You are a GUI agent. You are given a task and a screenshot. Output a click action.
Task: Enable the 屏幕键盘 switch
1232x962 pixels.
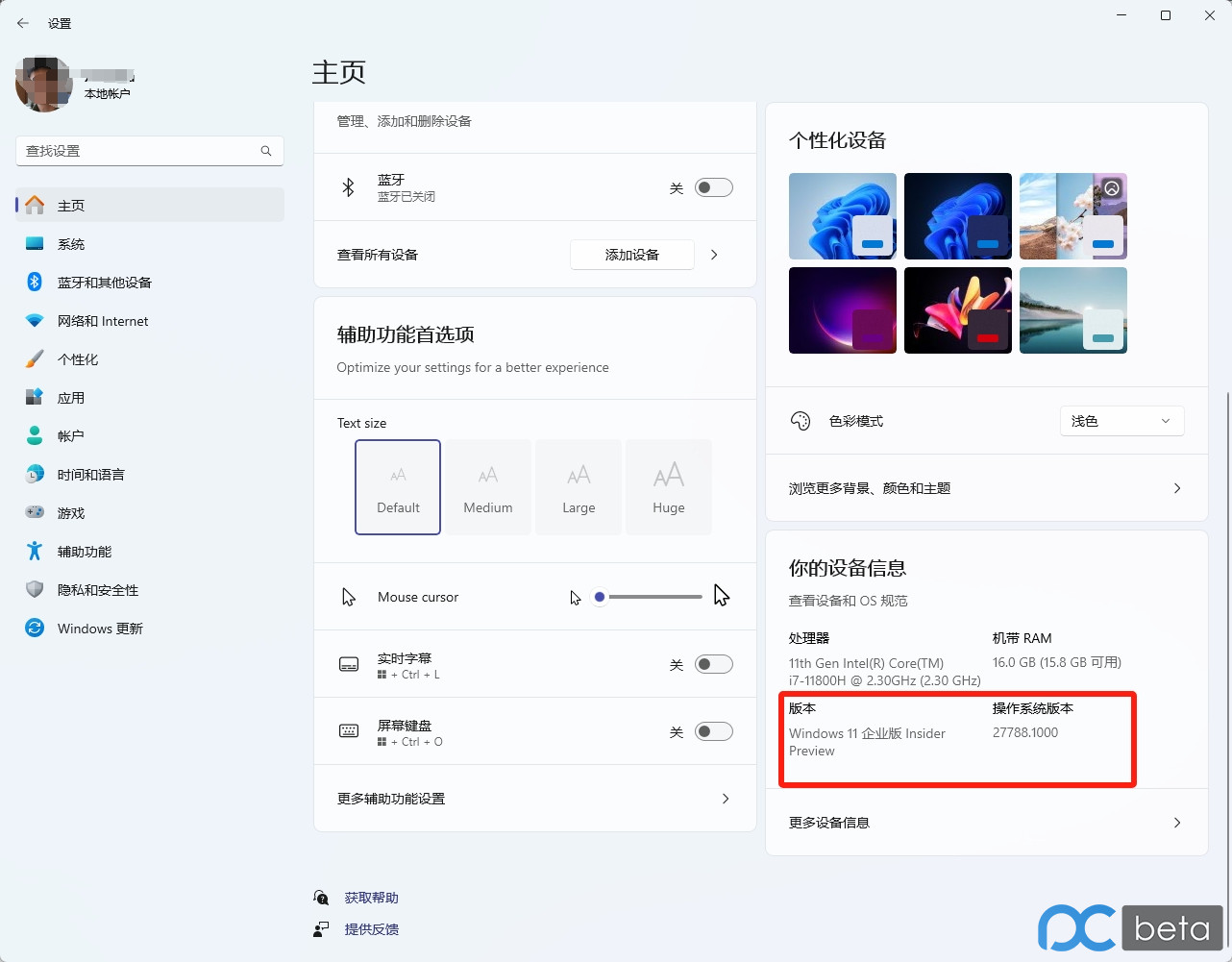[714, 731]
